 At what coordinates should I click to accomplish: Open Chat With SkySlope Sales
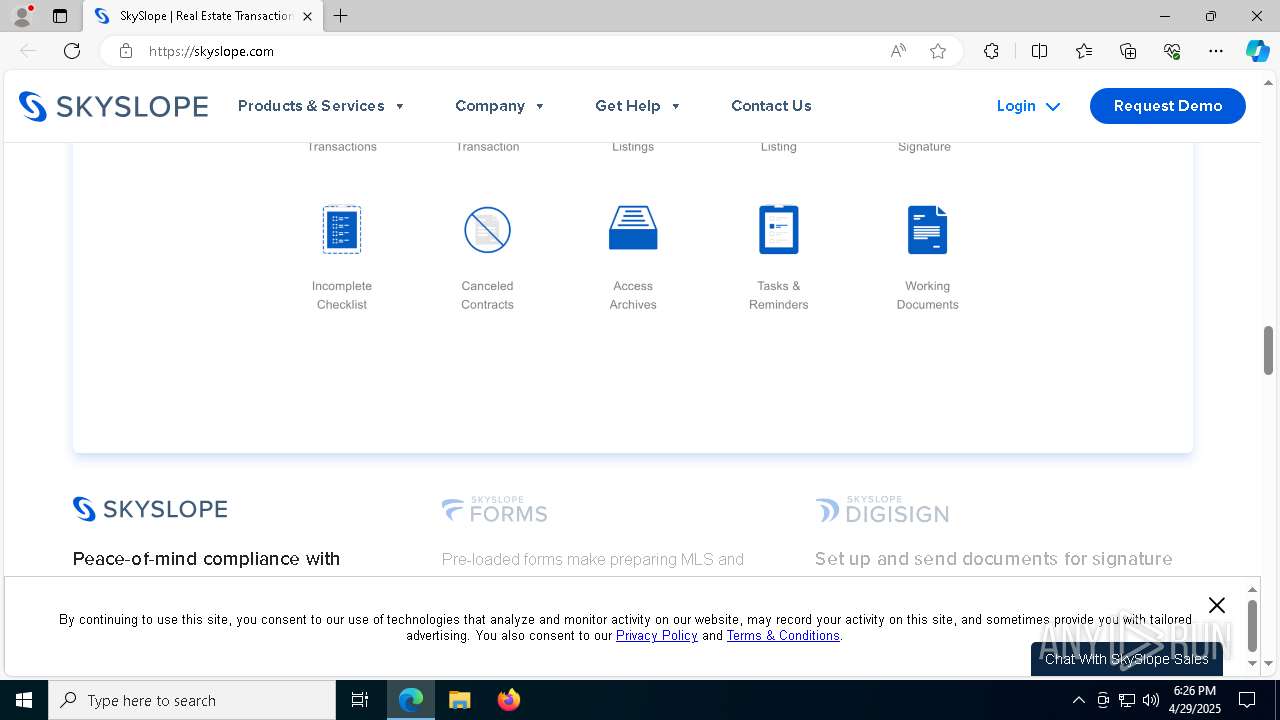[1127, 659]
